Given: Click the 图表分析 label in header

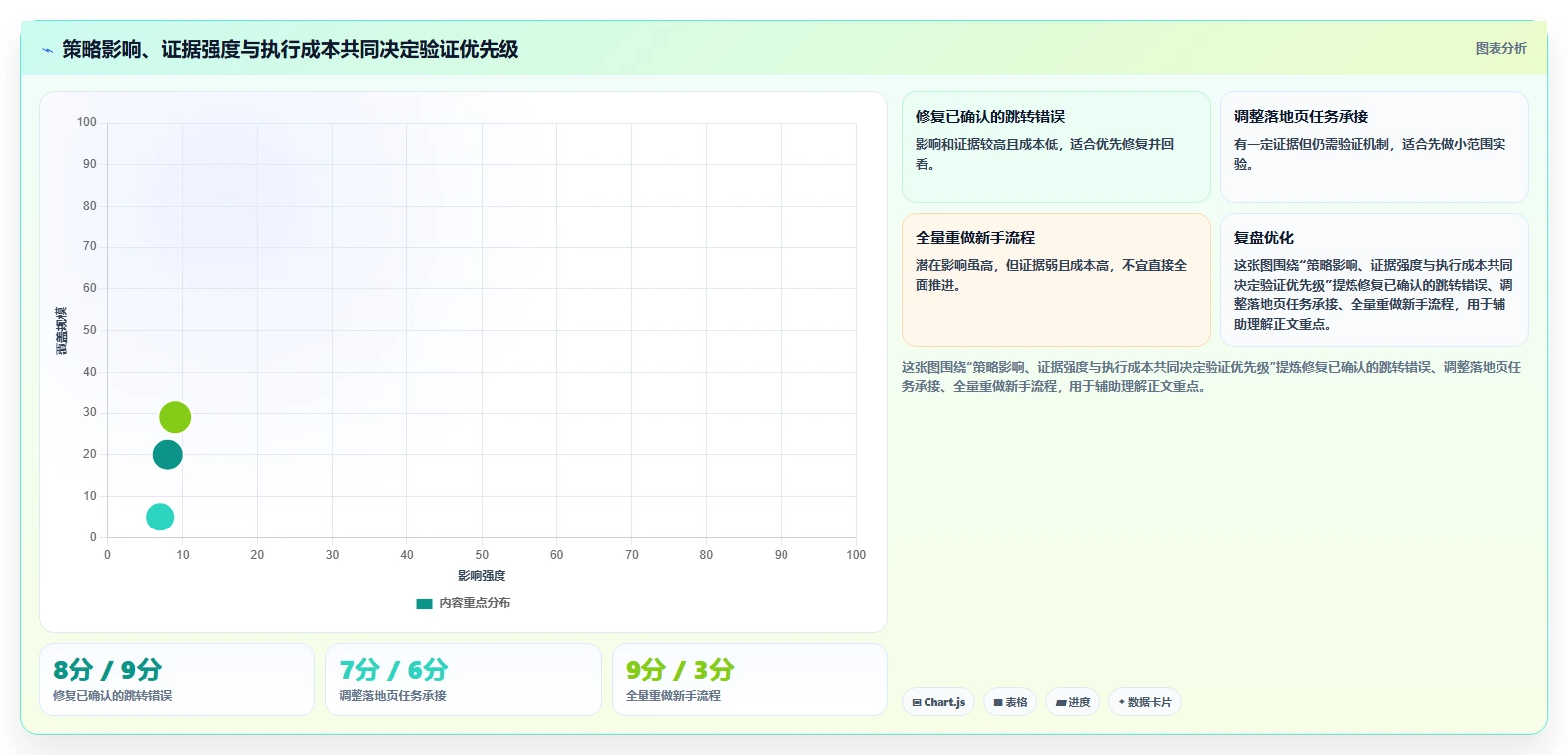Looking at the screenshot, I should [1500, 48].
